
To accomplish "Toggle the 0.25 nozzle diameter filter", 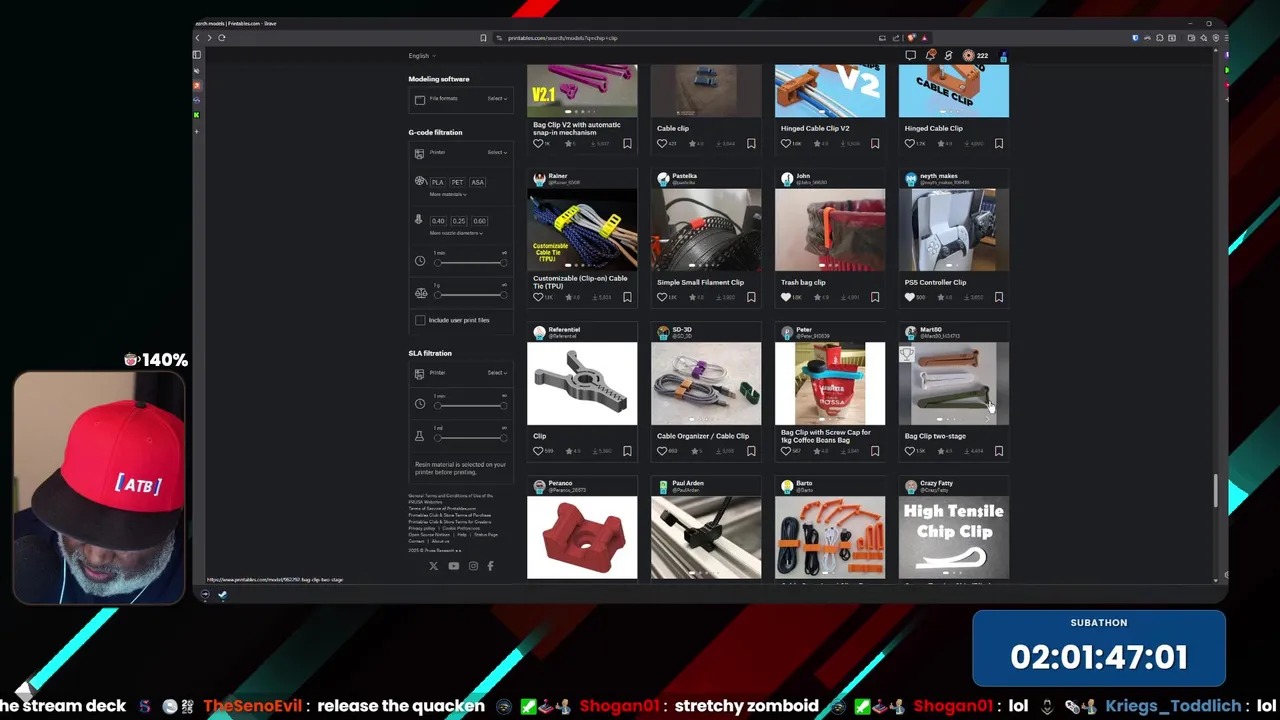I will point(458,221).
